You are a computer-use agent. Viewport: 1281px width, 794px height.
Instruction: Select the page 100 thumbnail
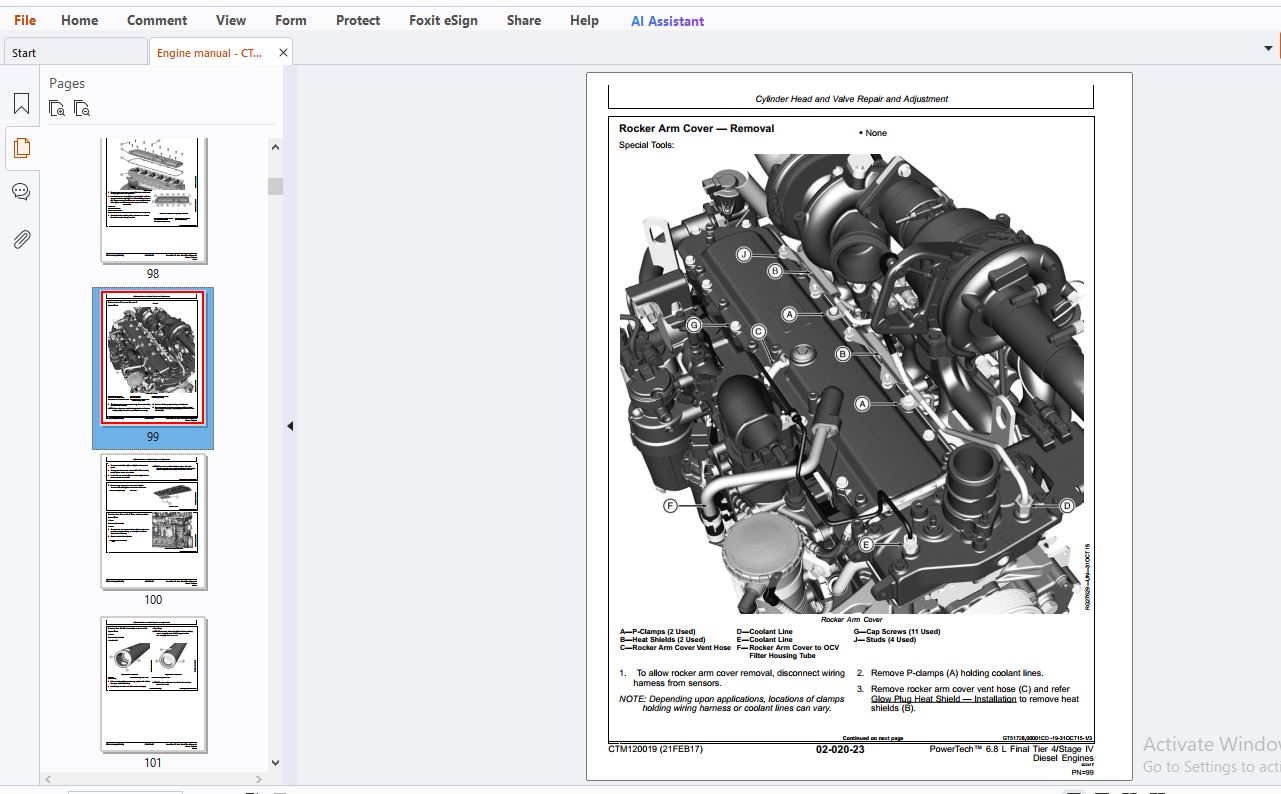point(153,522)
